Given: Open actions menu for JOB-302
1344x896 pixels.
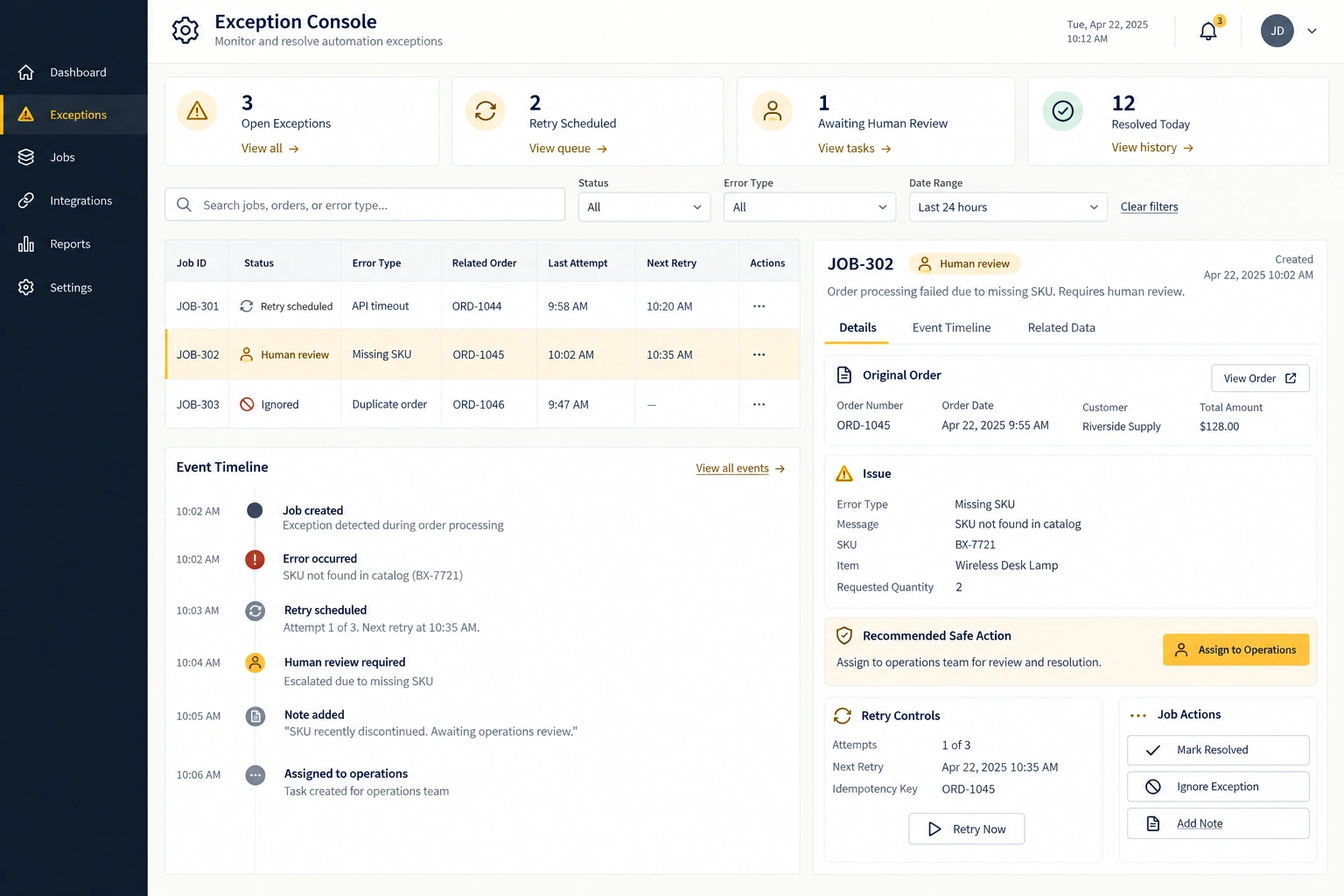Looking at the screenshot, I should pos(759,354).
